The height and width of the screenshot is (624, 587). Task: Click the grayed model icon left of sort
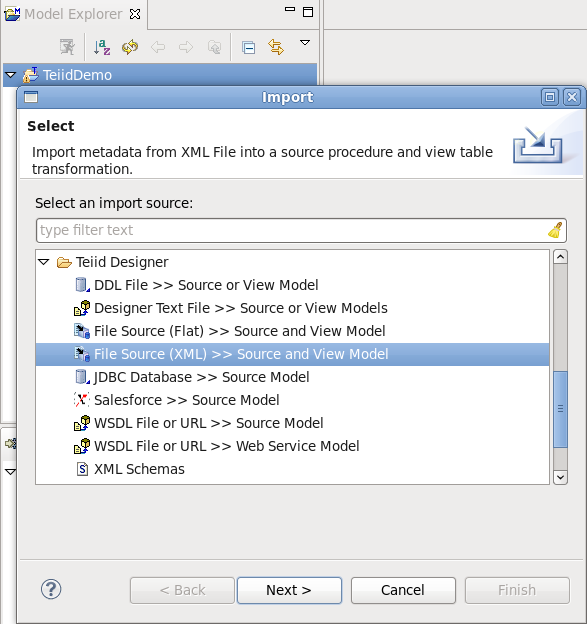[67, 47]
